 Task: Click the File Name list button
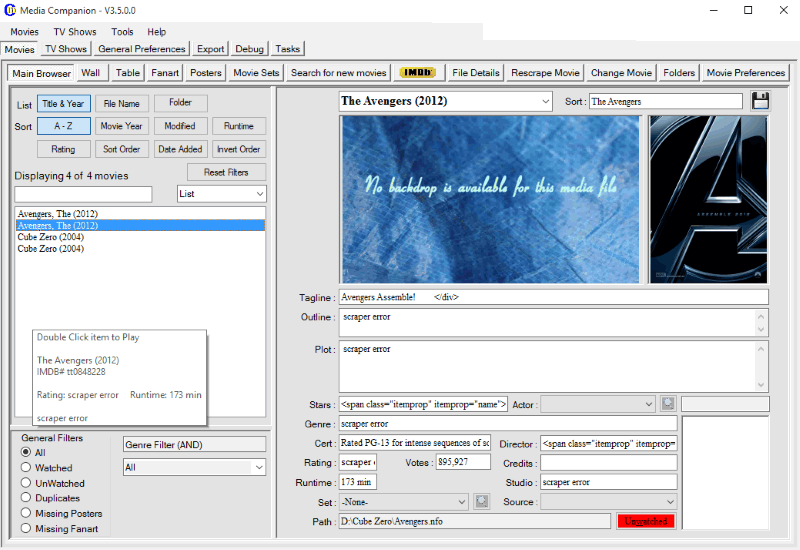tap(121, 104)
